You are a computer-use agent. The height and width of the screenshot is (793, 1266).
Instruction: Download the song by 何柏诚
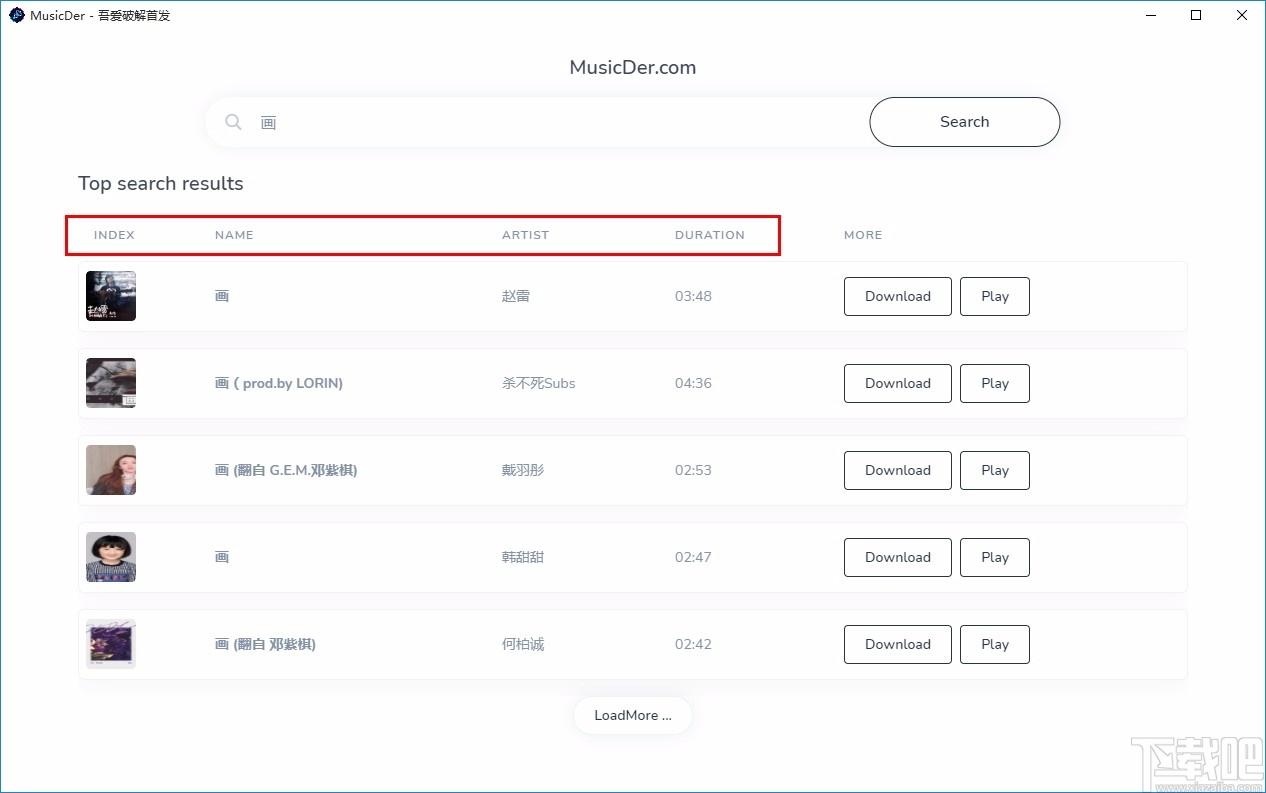[897, 644]
